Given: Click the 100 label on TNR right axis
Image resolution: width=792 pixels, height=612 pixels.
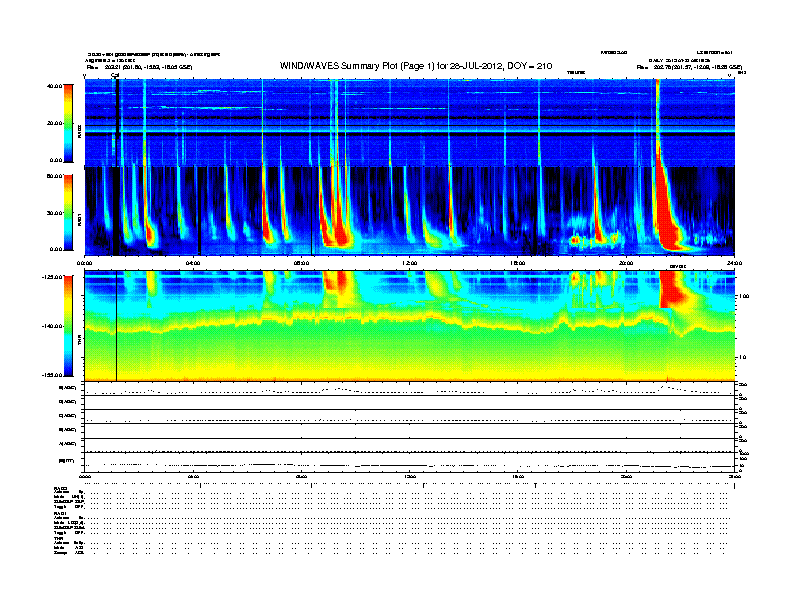Looking at the screenshot, I should tap(744, 296).
